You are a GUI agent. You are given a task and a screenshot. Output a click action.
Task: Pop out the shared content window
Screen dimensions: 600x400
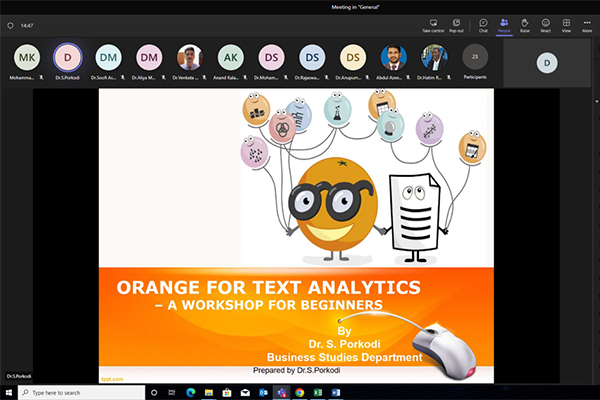pos(457,22)
